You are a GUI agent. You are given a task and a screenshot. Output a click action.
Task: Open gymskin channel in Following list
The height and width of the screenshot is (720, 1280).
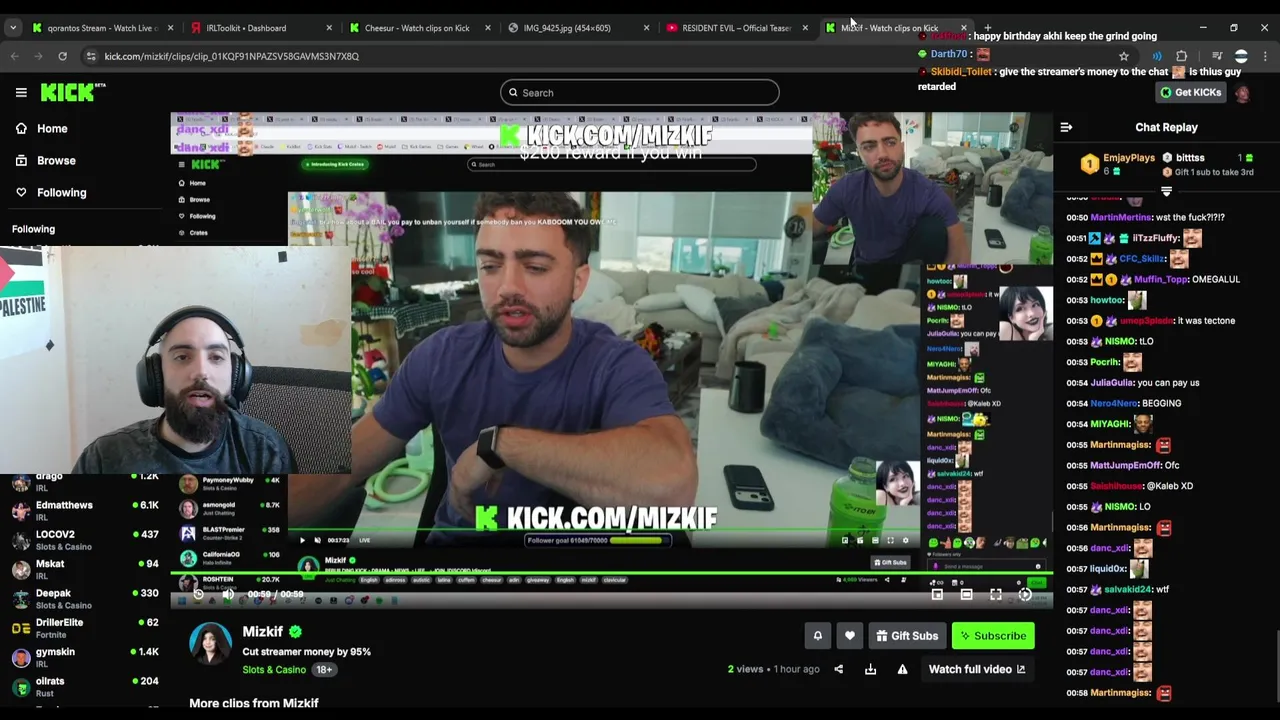[85, 657]
